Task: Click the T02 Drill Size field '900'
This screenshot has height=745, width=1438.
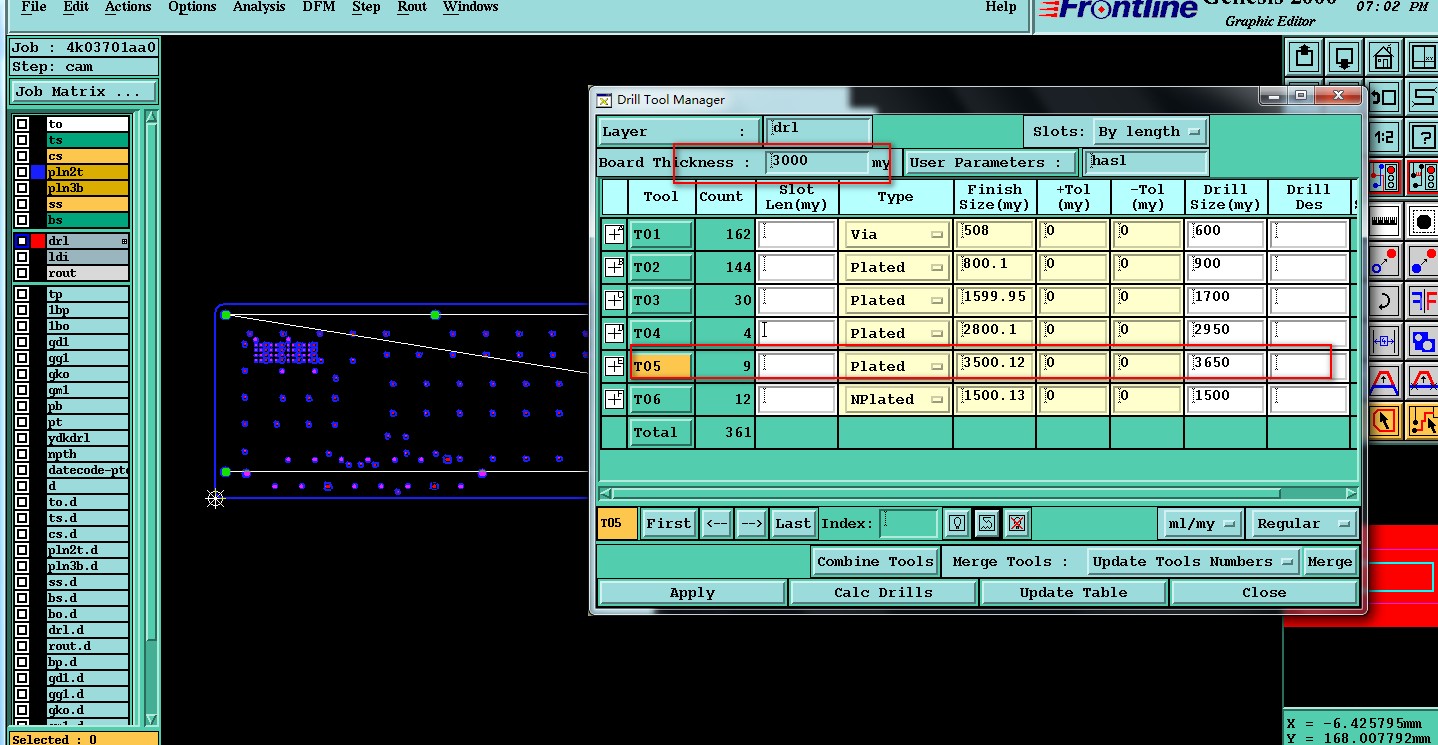Action: pos(1225,265)
